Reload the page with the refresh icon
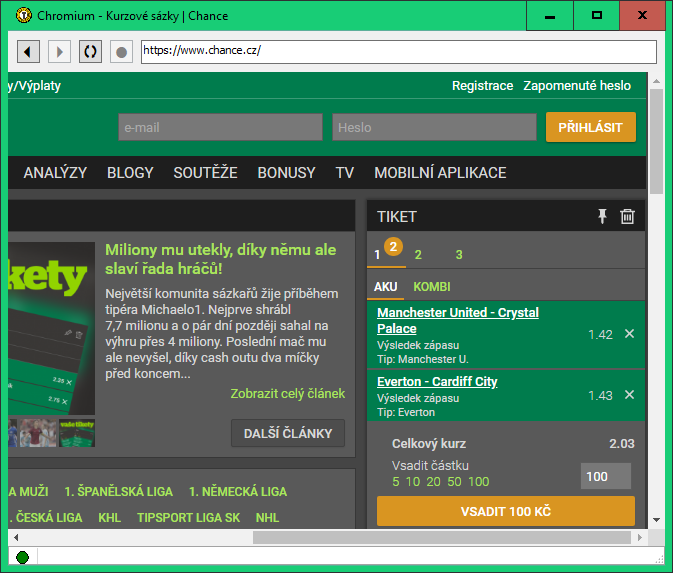This screenshot has width=673, height=573. pos(90,52)
